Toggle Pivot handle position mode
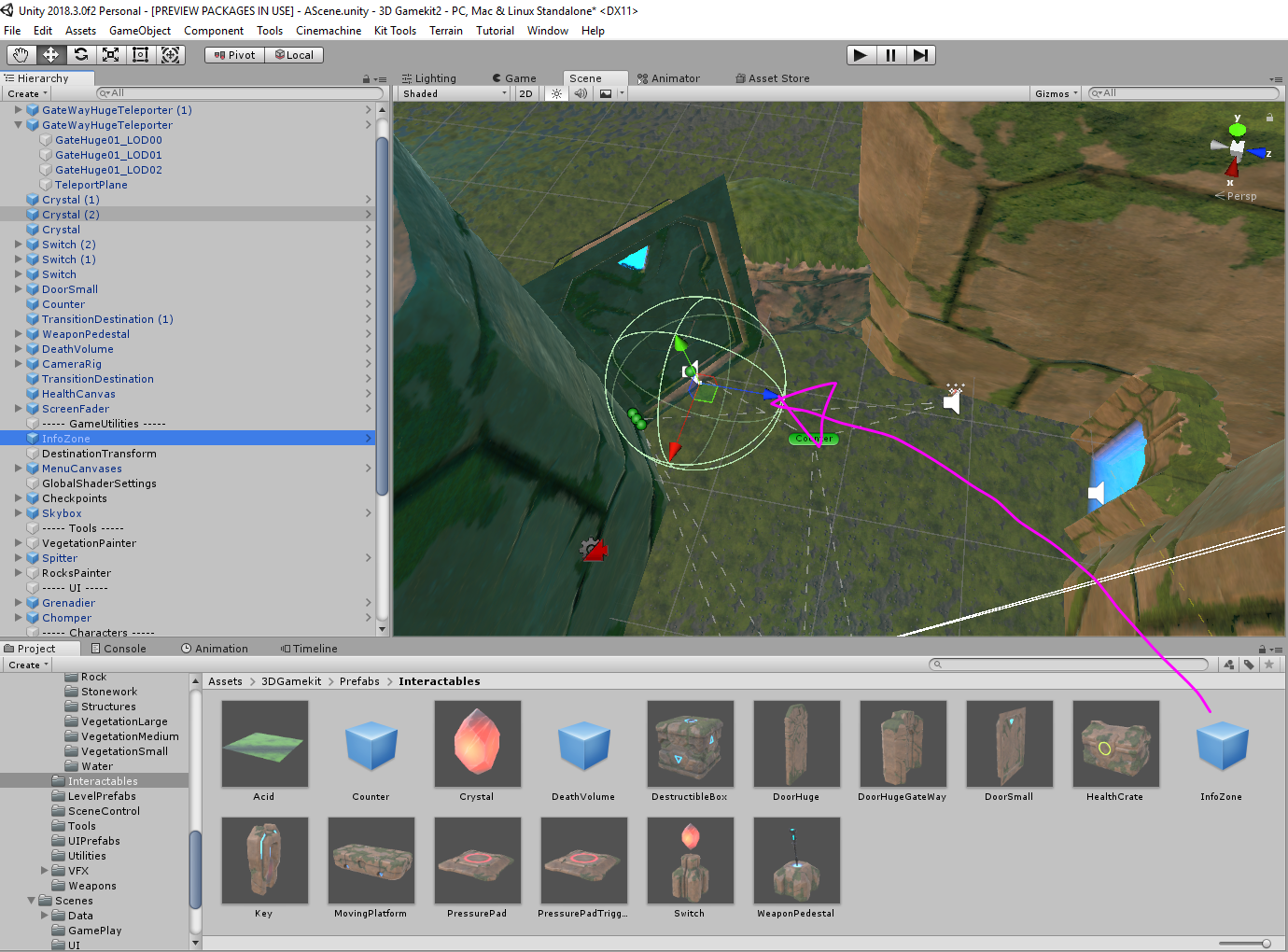The image size is (1288, 952). point(234,55)
